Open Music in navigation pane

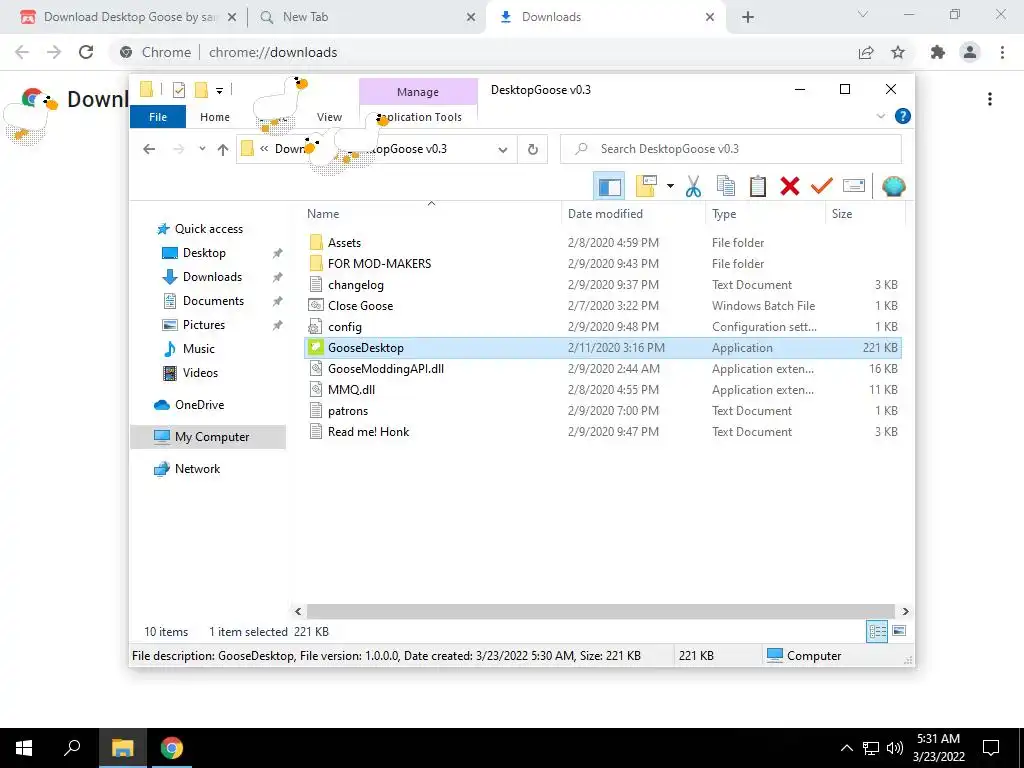click(199, 349)
